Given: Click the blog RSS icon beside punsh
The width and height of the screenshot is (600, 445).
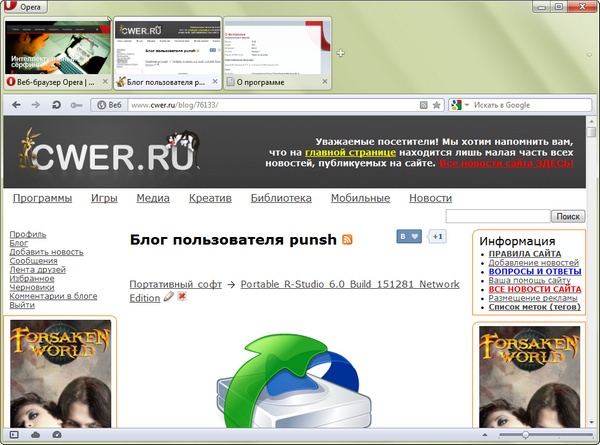Looking at the screenshot, I should 348,240.
